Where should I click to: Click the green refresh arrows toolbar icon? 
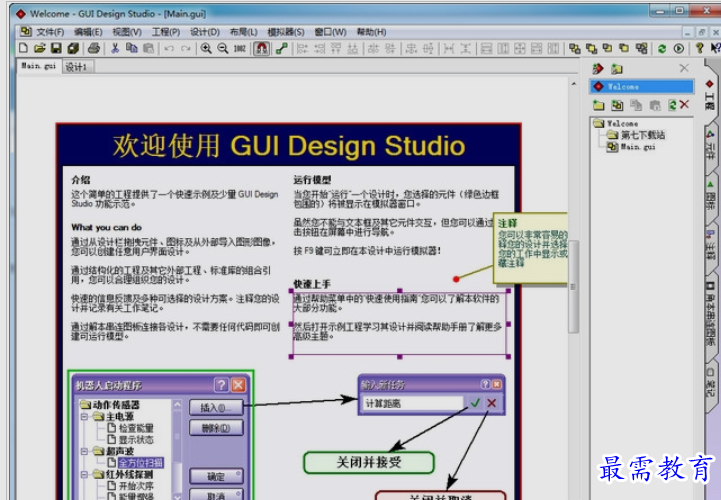point(662,48)
